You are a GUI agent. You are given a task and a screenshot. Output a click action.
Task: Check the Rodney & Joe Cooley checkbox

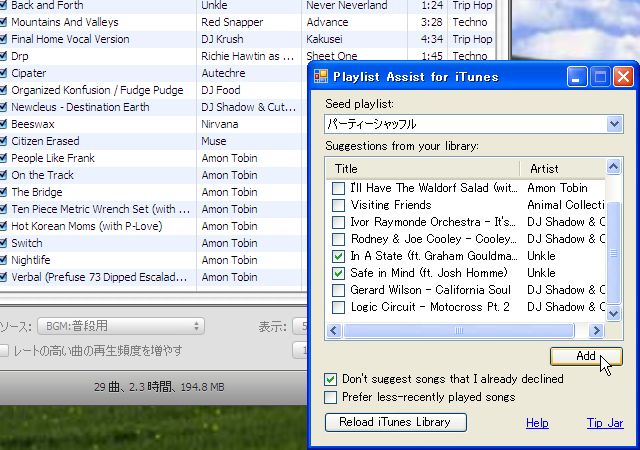click(x=338, y=239)
